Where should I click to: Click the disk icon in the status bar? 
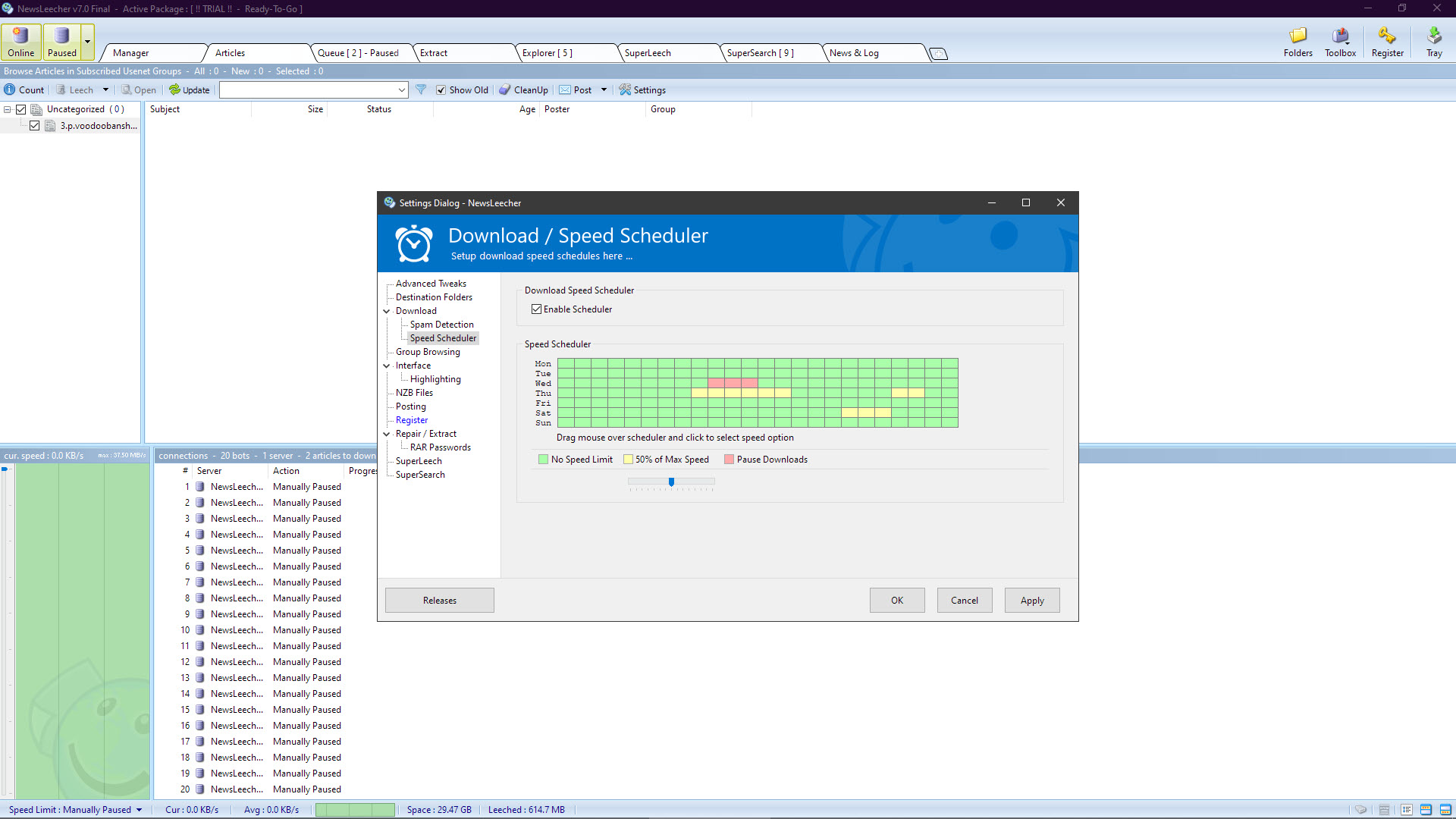1361,809
